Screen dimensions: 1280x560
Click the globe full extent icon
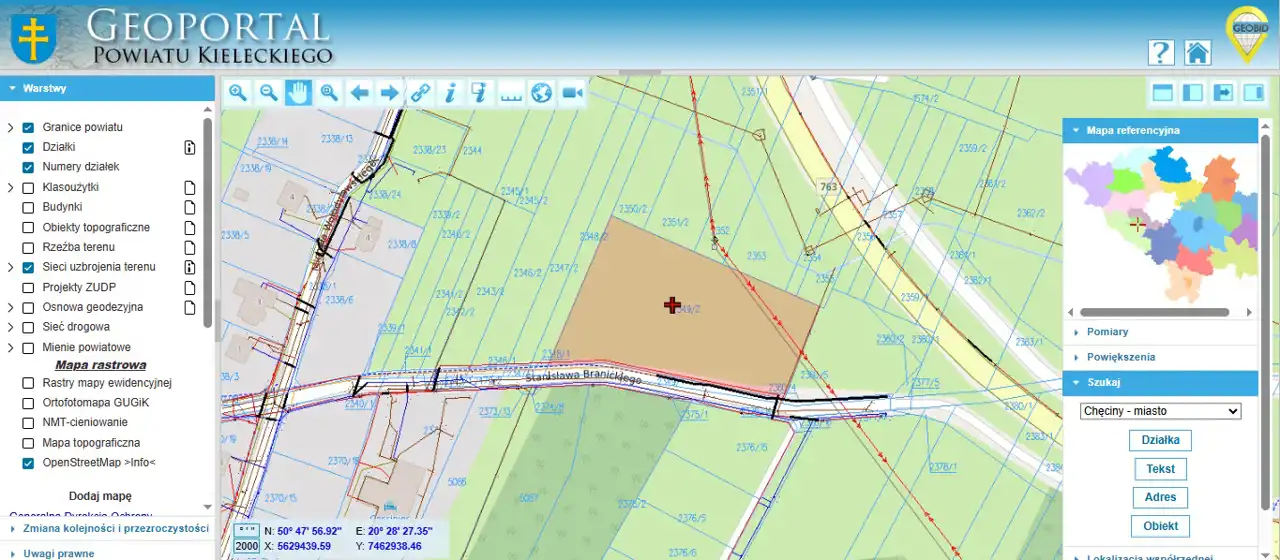pos(541,93)
